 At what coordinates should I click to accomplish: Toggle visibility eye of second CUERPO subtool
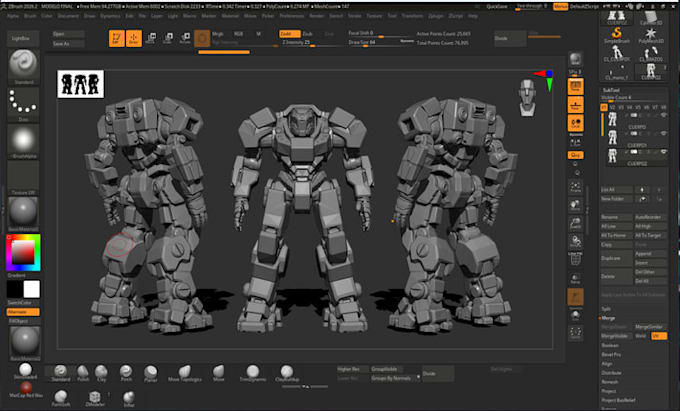tap(664, 134)
